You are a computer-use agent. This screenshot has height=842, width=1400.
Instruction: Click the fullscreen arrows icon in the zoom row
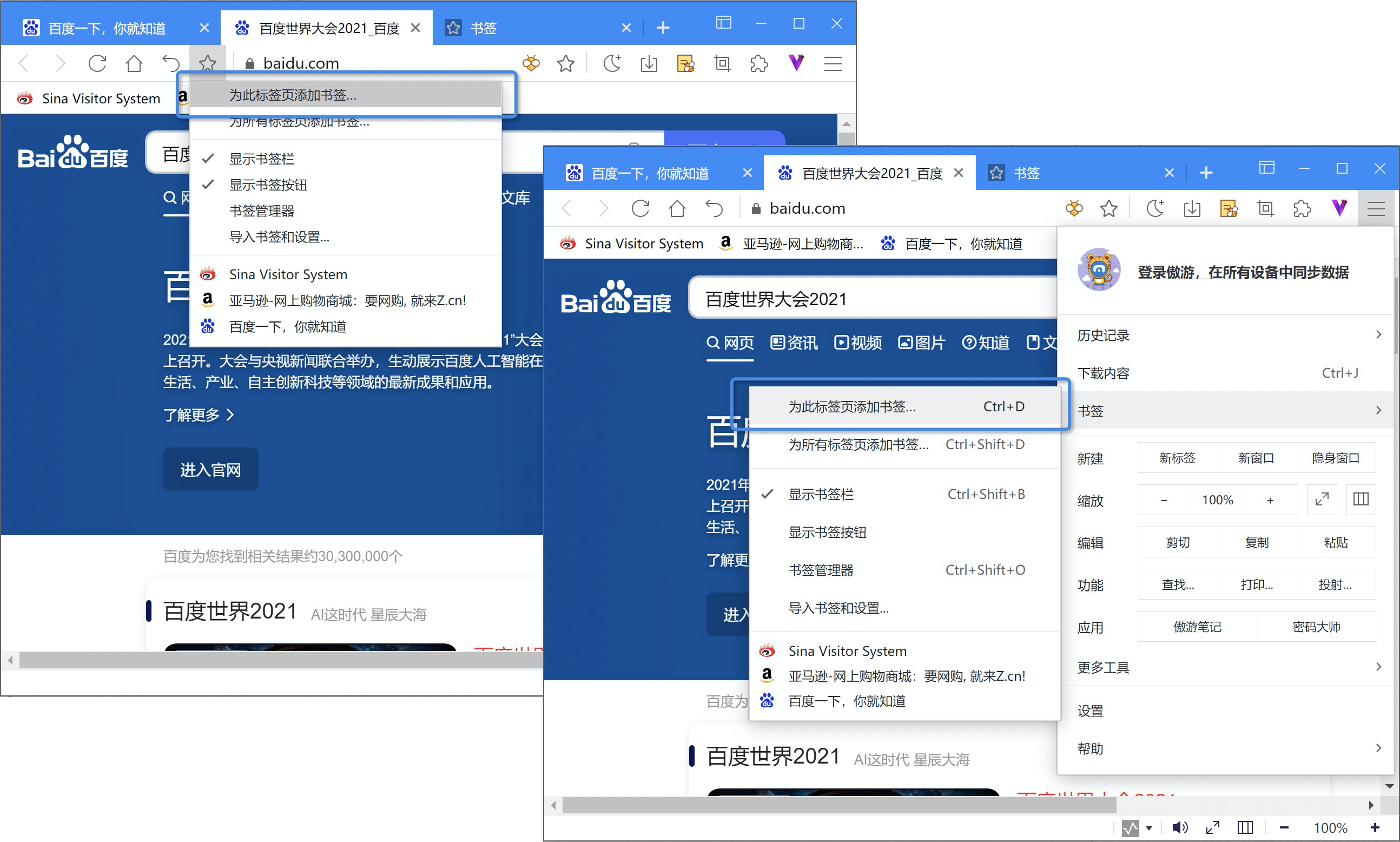pyautogui.click(x=1322, y=499)
